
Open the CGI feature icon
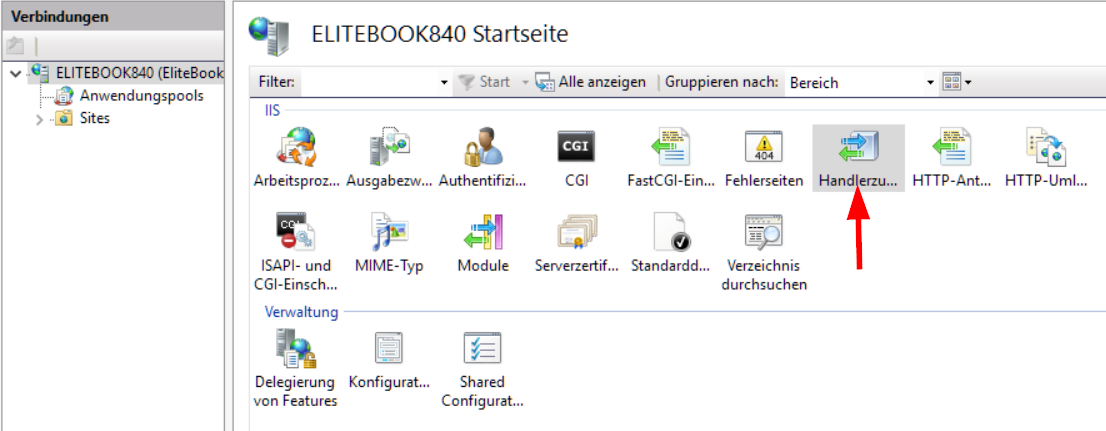coord(576,147)
